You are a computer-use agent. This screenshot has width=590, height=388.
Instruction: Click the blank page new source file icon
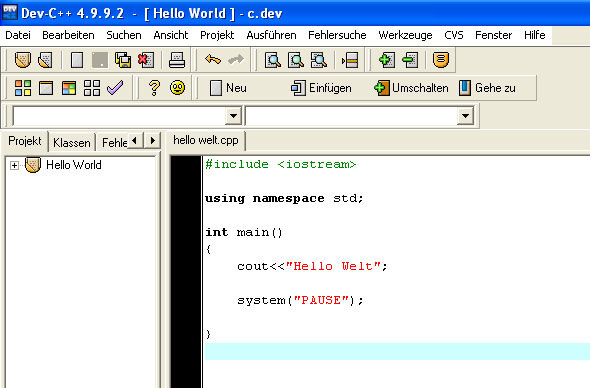tap(77, 60)
